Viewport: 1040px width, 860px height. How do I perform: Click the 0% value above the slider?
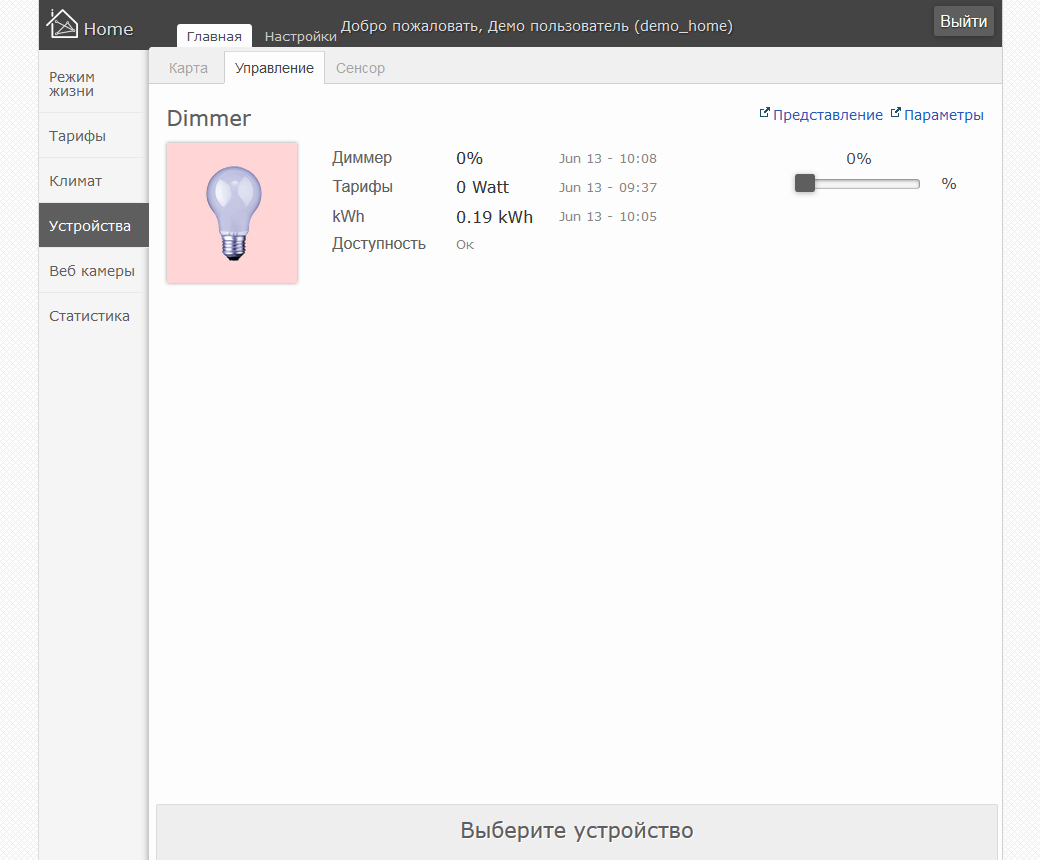pos(858,158)
